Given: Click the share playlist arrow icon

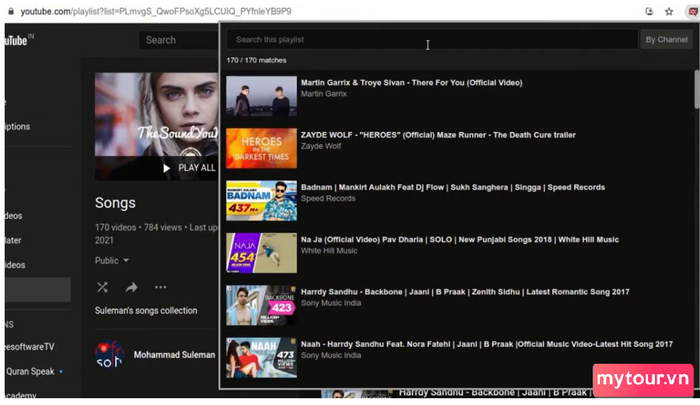Looking at the screenshot, I should (131, 287).
